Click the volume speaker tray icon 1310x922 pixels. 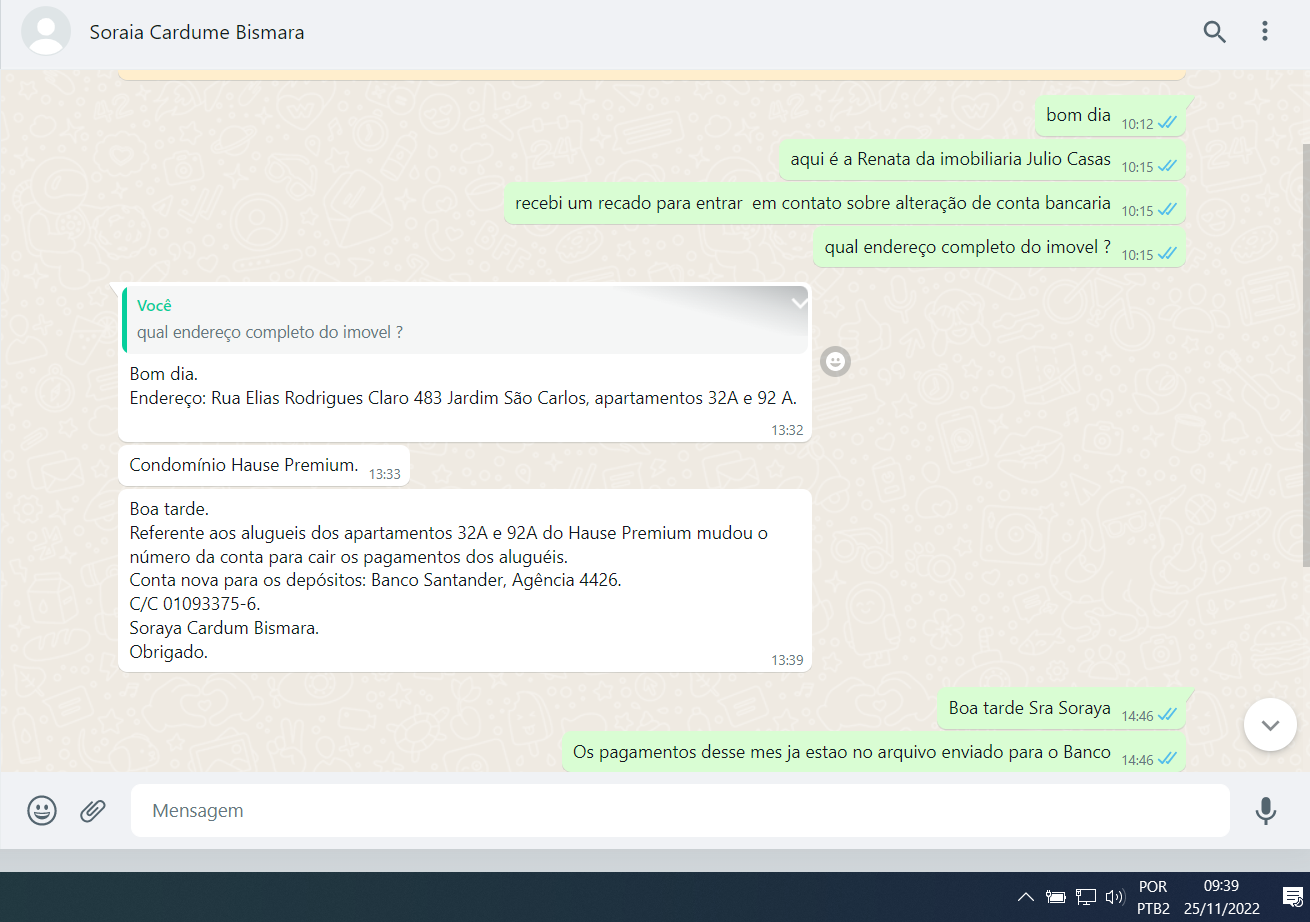[x=1115, y=897]
